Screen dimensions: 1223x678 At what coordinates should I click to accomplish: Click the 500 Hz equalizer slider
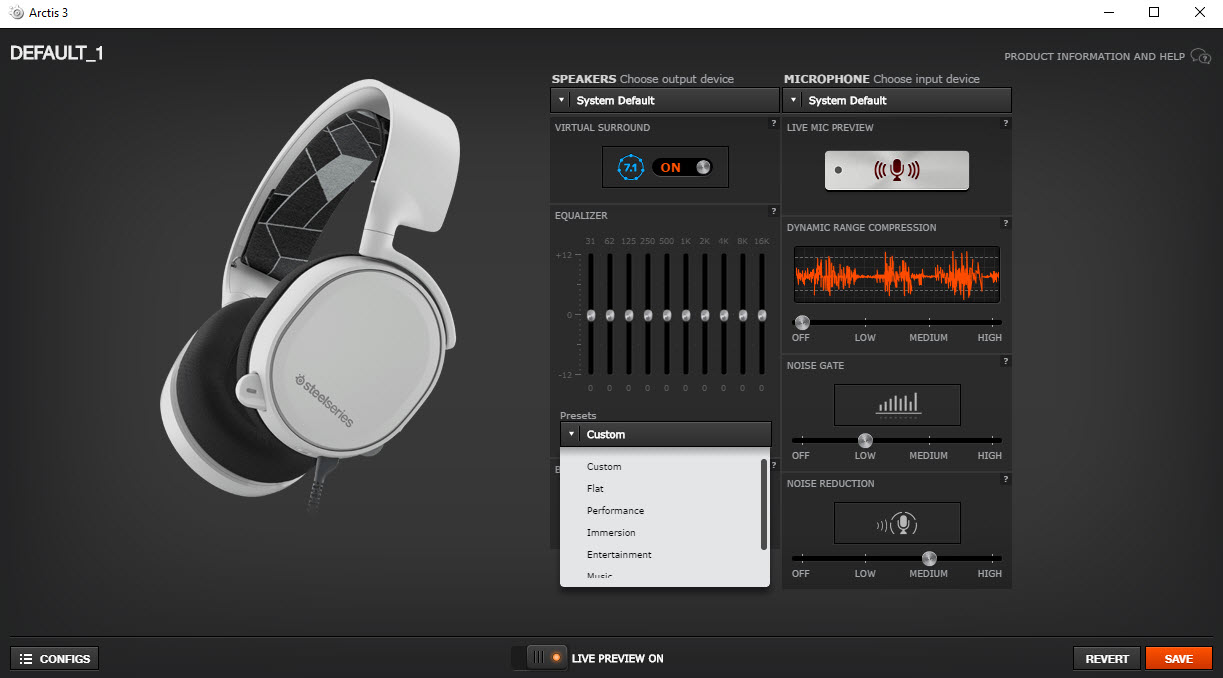point(667,315)
